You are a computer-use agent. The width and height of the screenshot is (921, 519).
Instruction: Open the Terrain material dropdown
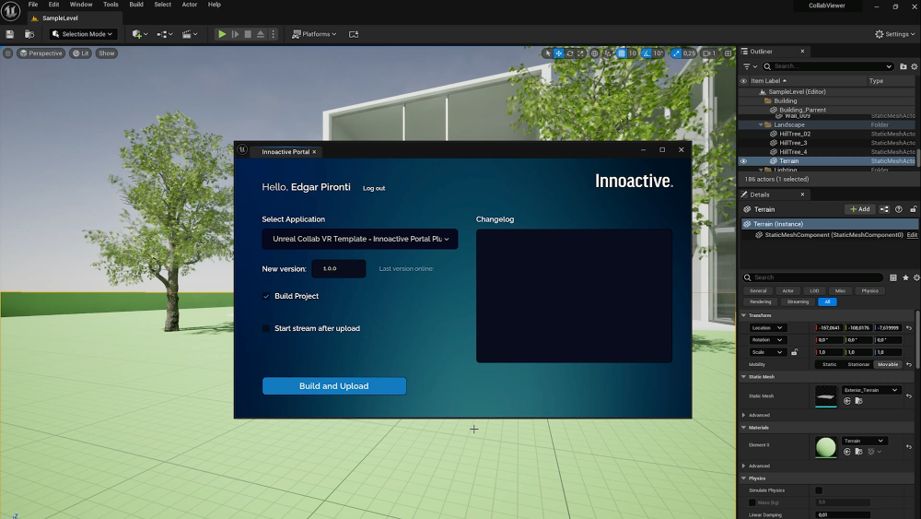864,441
